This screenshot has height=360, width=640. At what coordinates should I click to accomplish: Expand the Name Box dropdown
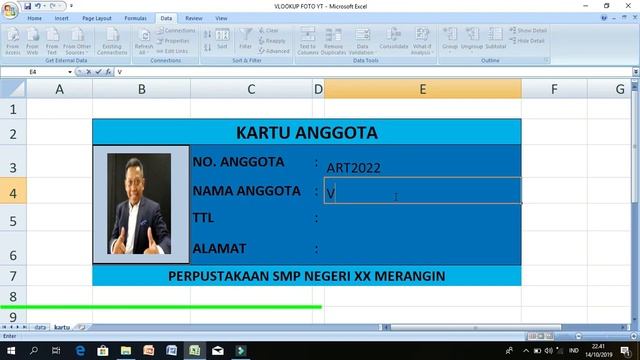pos(70,72)
